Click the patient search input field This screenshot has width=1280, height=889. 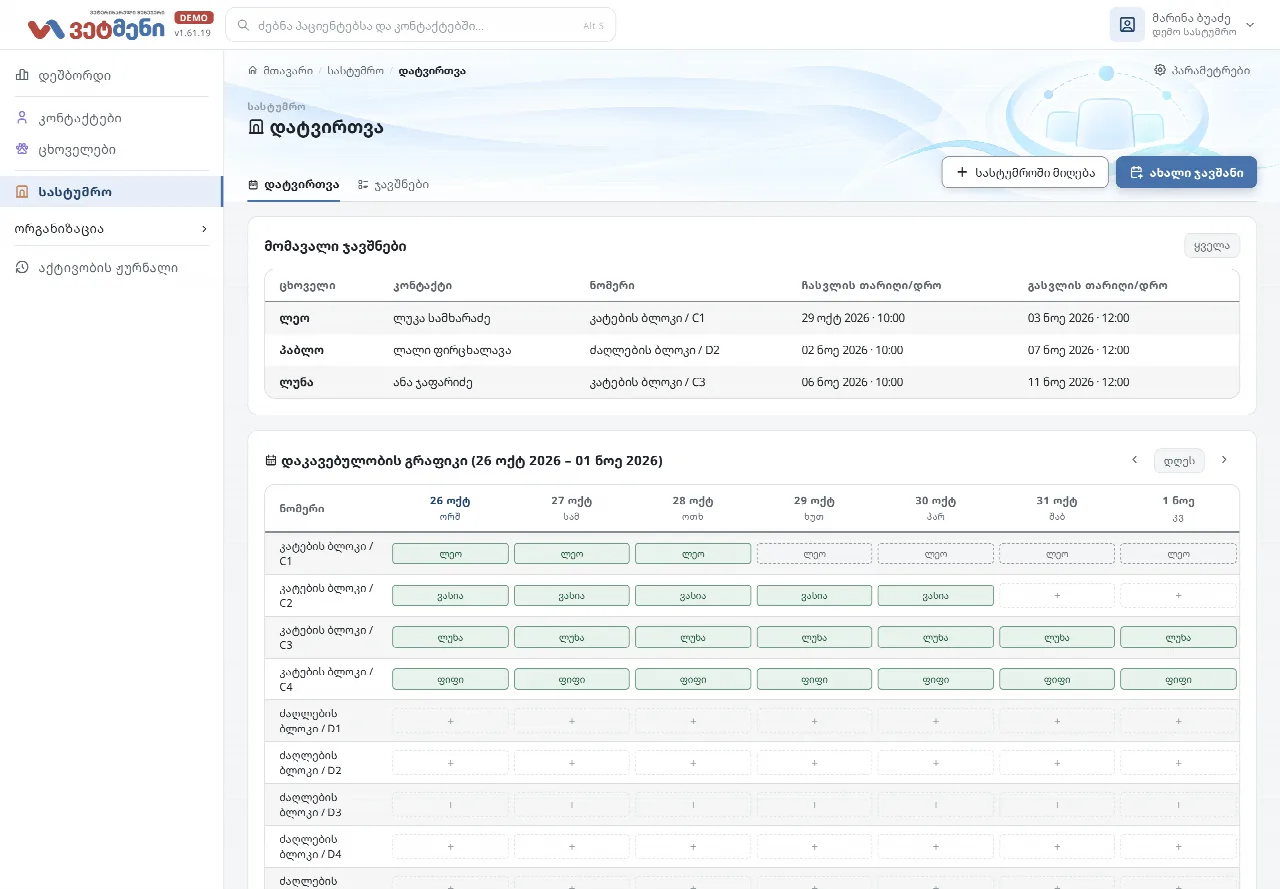pyautogui.click(x=420, y=25)
